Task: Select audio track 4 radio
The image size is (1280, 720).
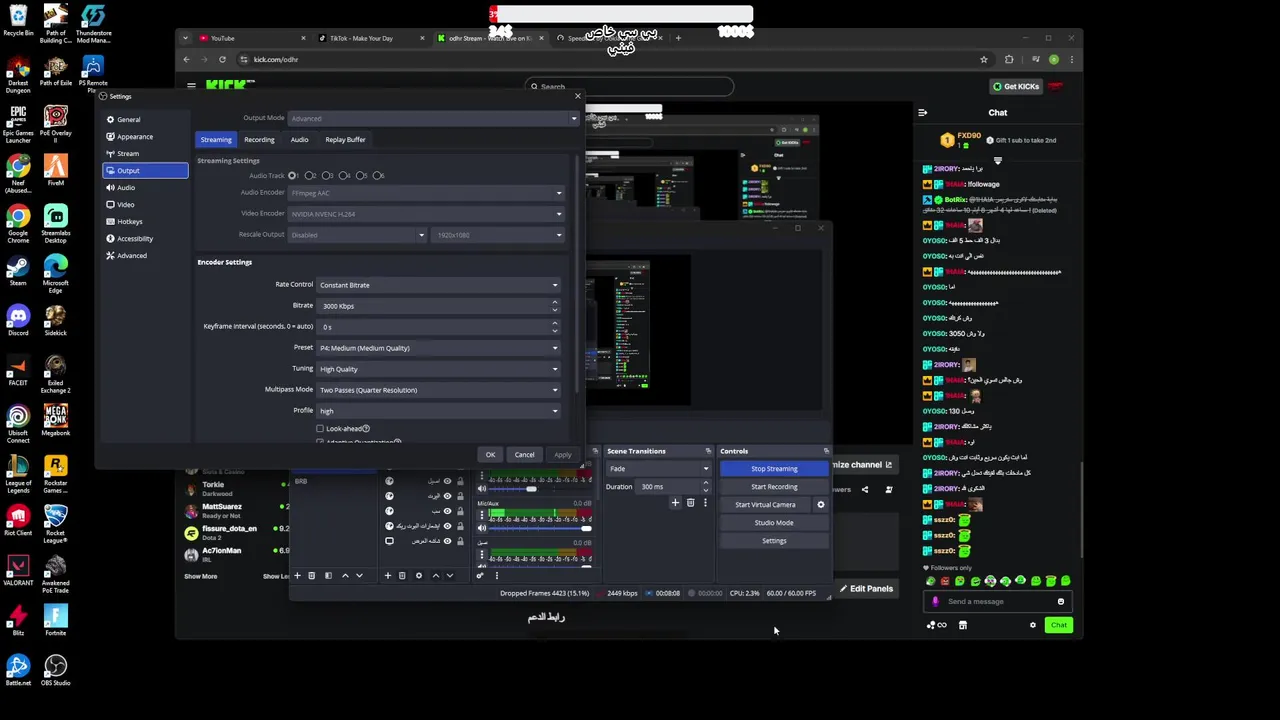Action: click(344, 175)
